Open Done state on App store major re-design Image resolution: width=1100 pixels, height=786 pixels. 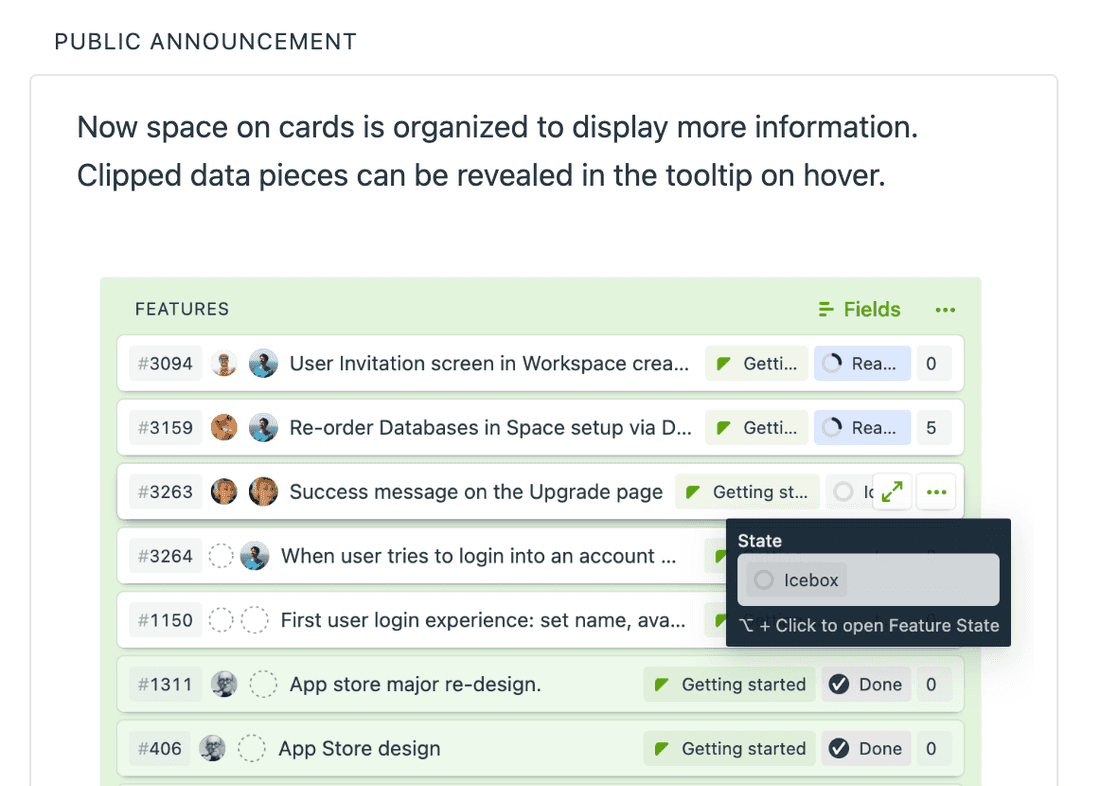[866, 685]
